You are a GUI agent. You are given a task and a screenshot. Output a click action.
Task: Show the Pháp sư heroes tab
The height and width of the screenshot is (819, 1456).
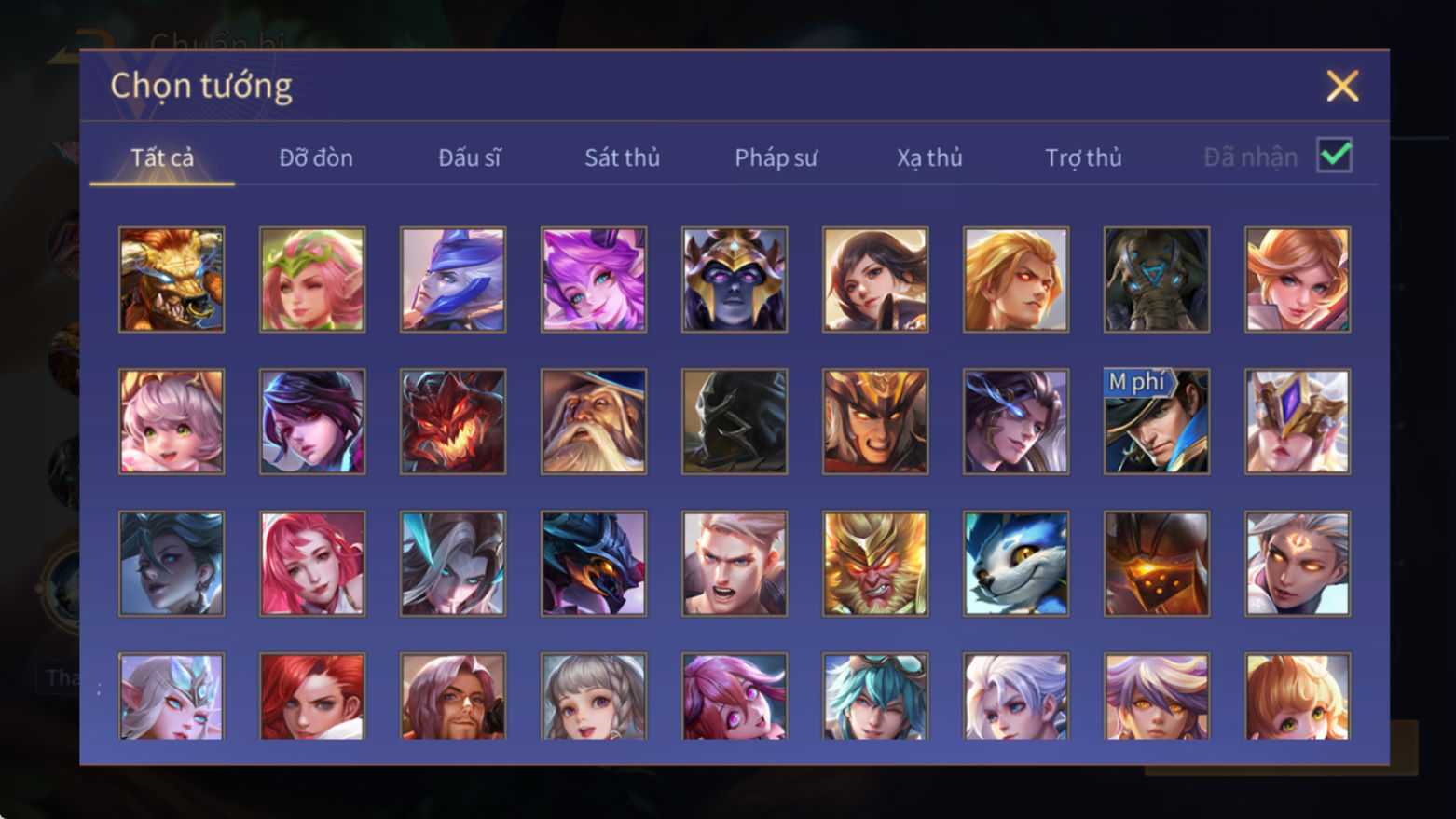click(x=776, y=157)
